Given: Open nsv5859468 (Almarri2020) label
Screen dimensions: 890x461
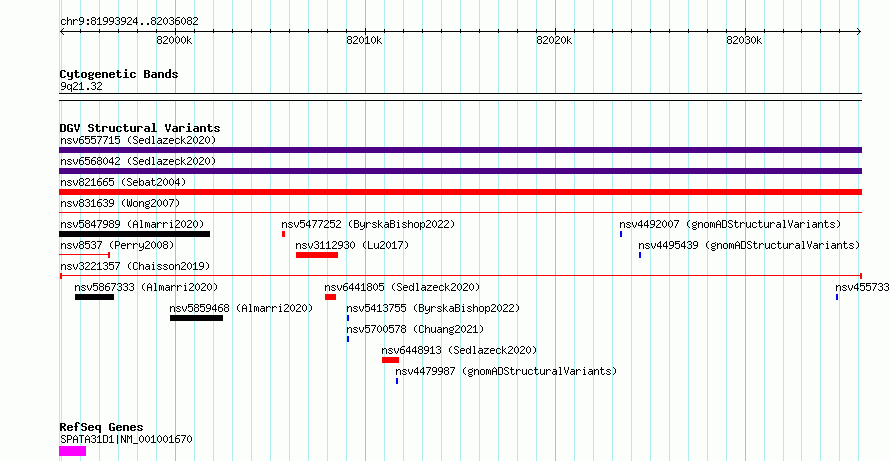Looking at the screenshot, I should 241,308.
